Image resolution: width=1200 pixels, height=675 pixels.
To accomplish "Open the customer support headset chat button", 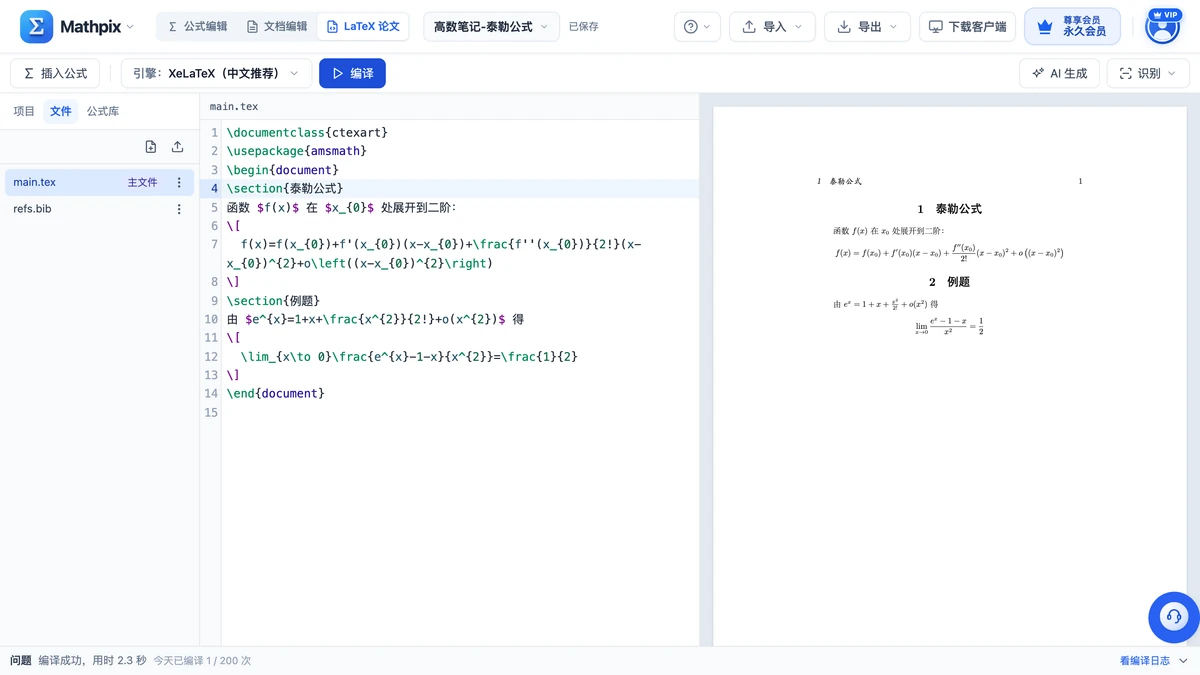I will (x=1173, y=617).
